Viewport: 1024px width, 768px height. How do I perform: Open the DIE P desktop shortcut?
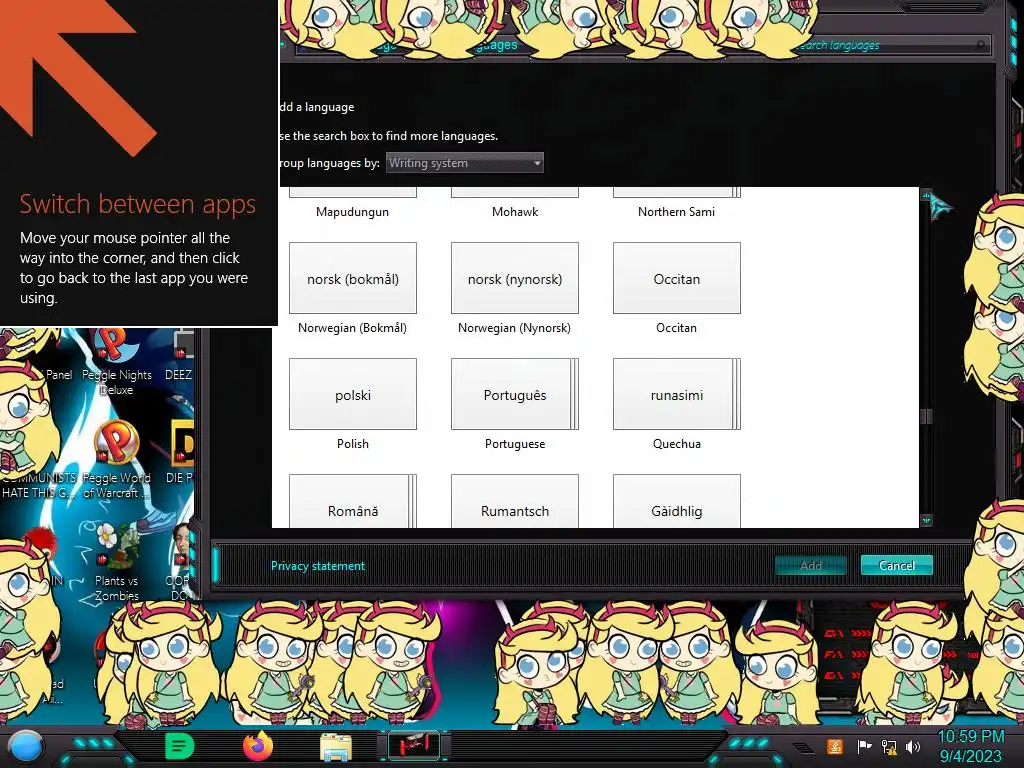pos(180,452)
